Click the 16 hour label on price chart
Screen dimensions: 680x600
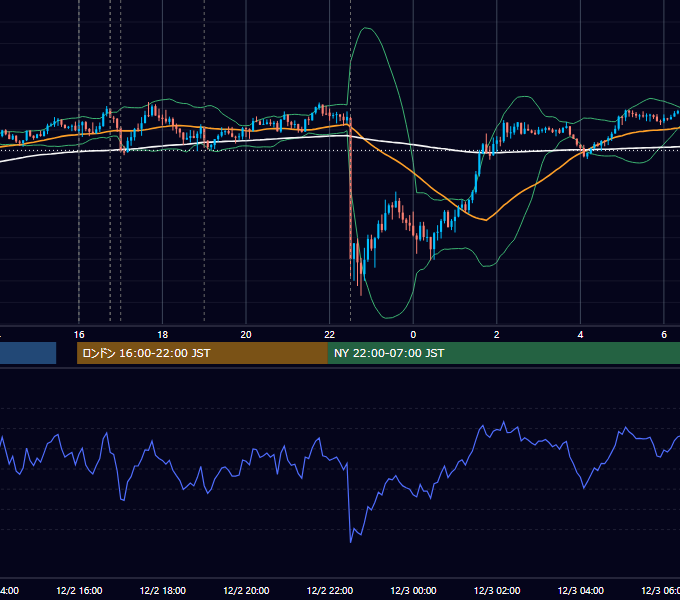(79, 335)
